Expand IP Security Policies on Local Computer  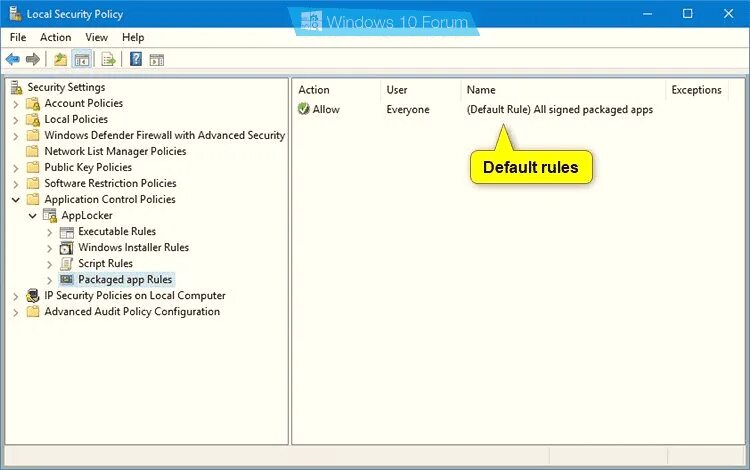point(16,297)
